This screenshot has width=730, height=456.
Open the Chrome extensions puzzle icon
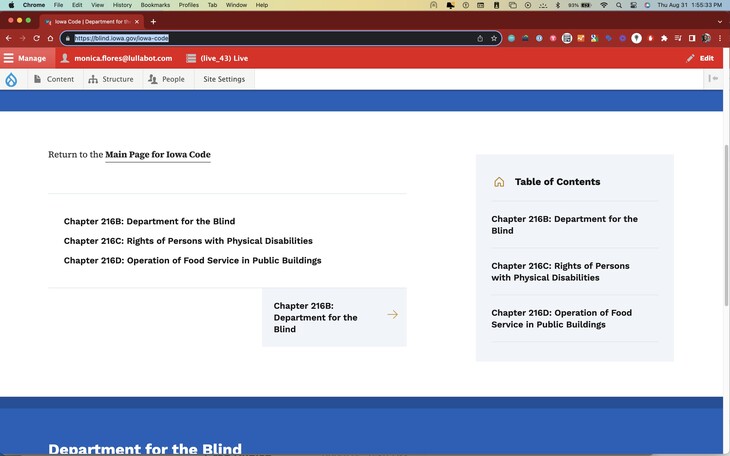(x=664, y=38)
